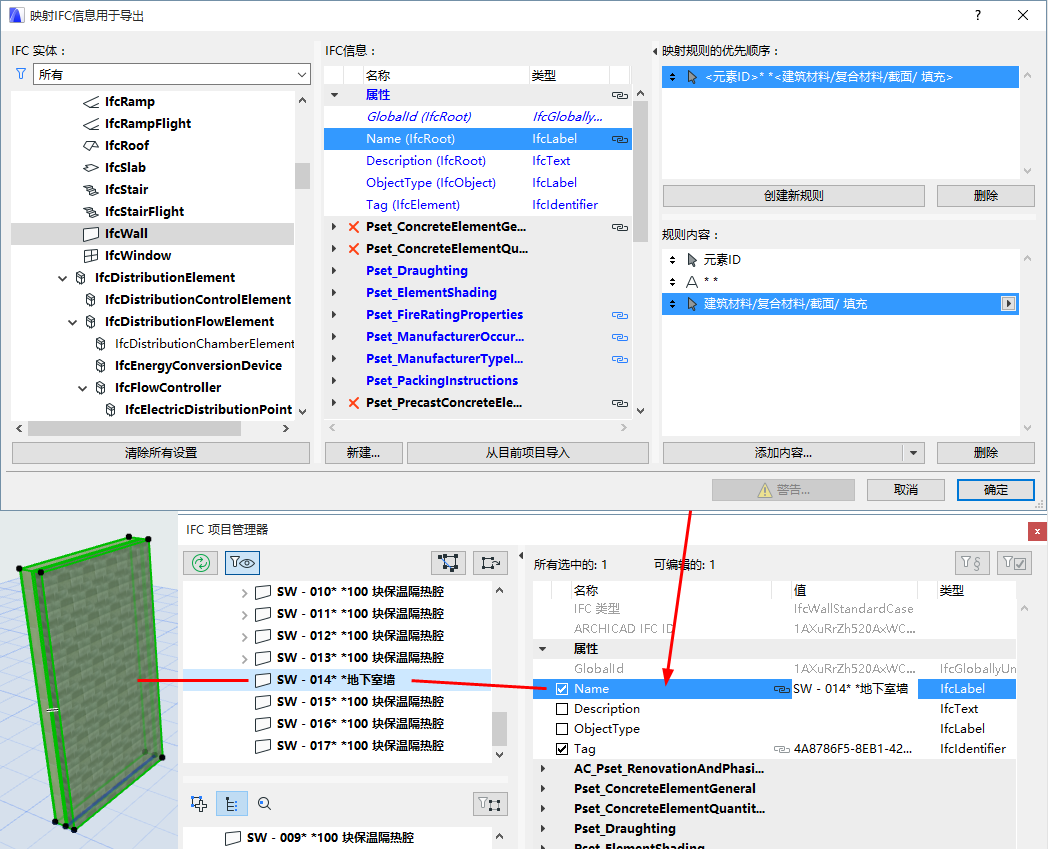Click 从目前项目导入 button

(x=527, y=453)
